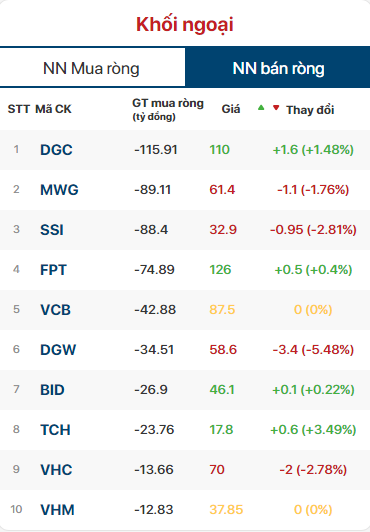Open TCH stock details
This screenshot has width=370, height=532.
tap(56, 430)
